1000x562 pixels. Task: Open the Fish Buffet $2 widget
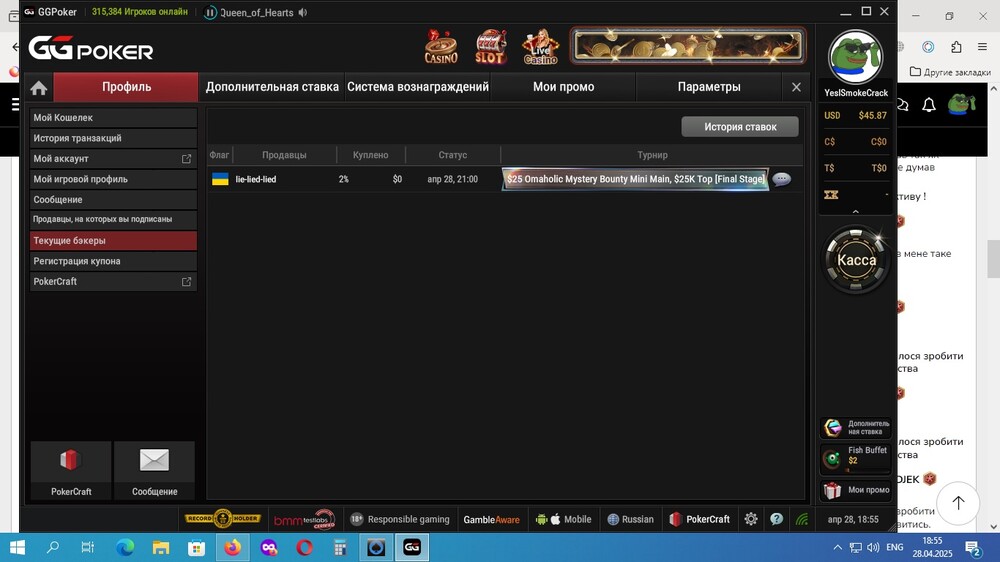coord(856,458)
